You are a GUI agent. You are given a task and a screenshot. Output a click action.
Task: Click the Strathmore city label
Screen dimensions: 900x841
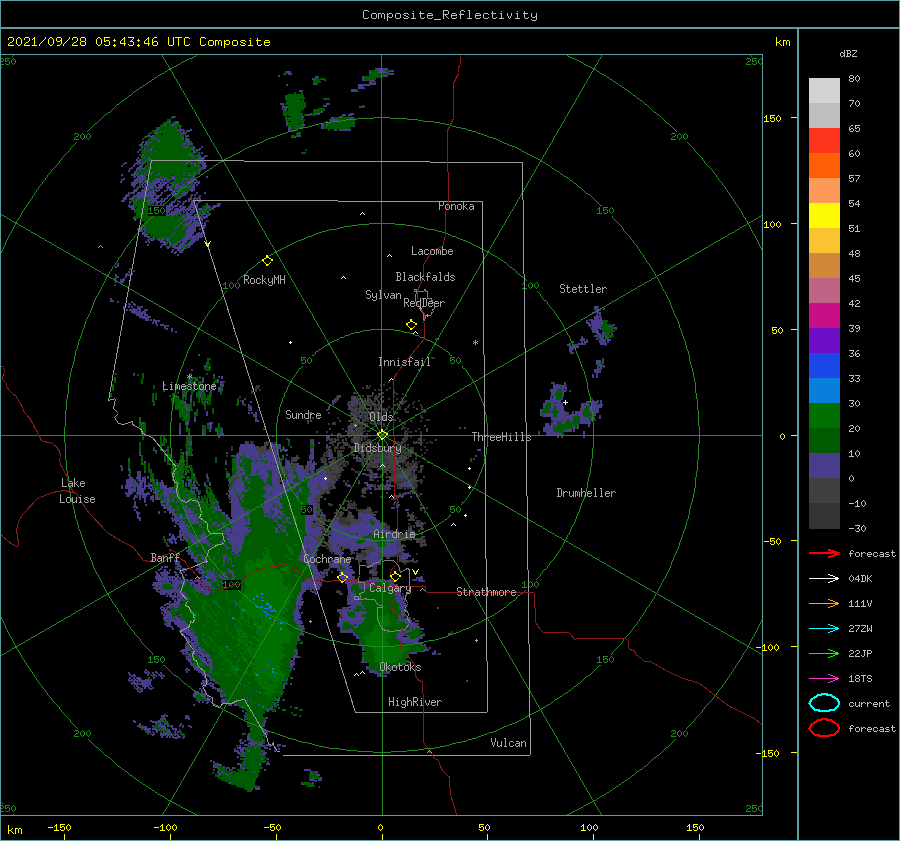coord(487,592)
